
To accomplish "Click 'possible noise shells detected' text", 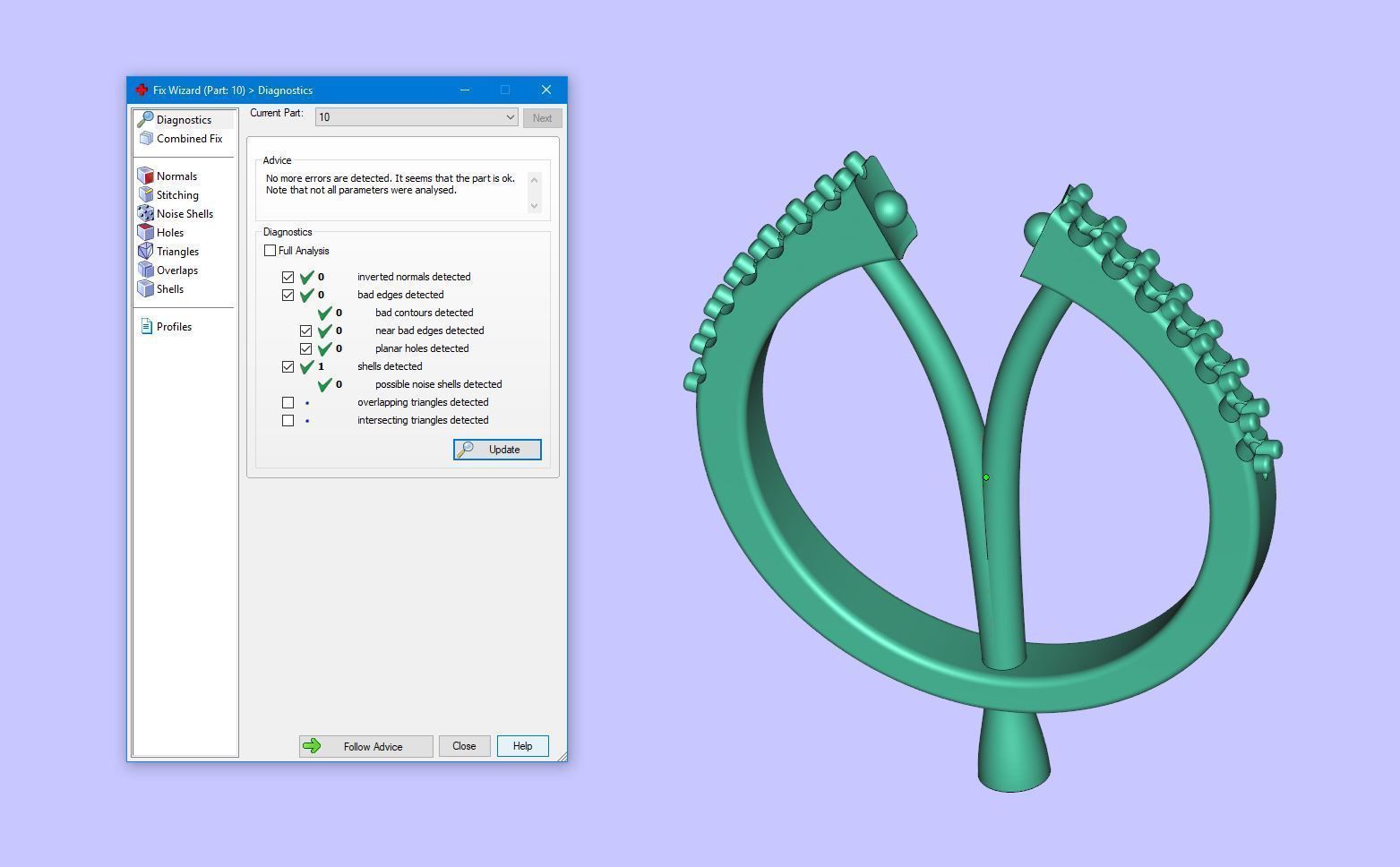I will click(x=438, y=384).
